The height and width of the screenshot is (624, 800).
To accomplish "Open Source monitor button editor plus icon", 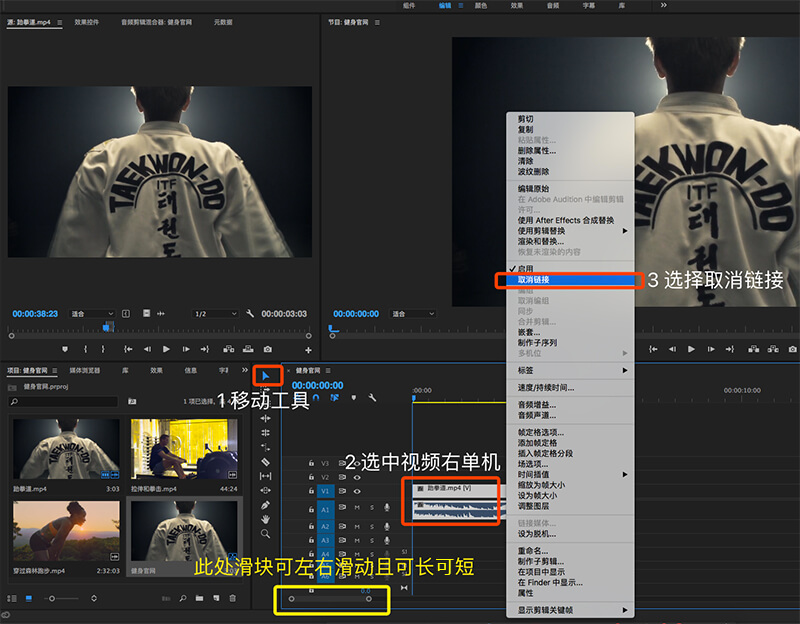I will pyautogui.click(x=308, y=350).
